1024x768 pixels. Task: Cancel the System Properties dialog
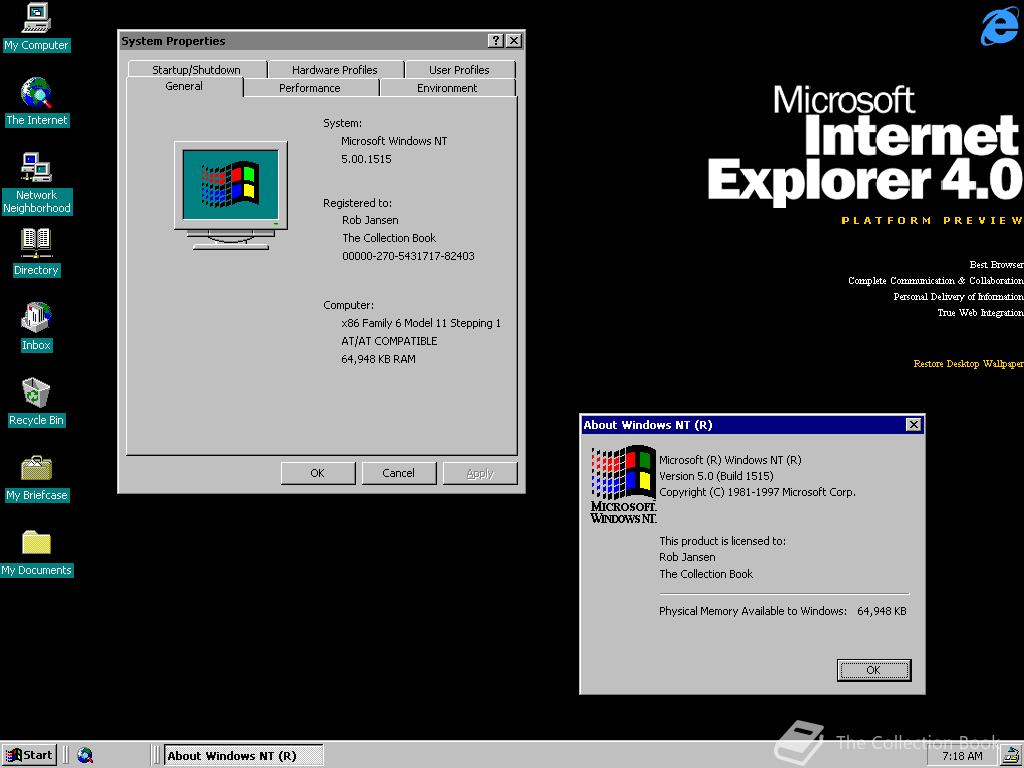[398, 473]
